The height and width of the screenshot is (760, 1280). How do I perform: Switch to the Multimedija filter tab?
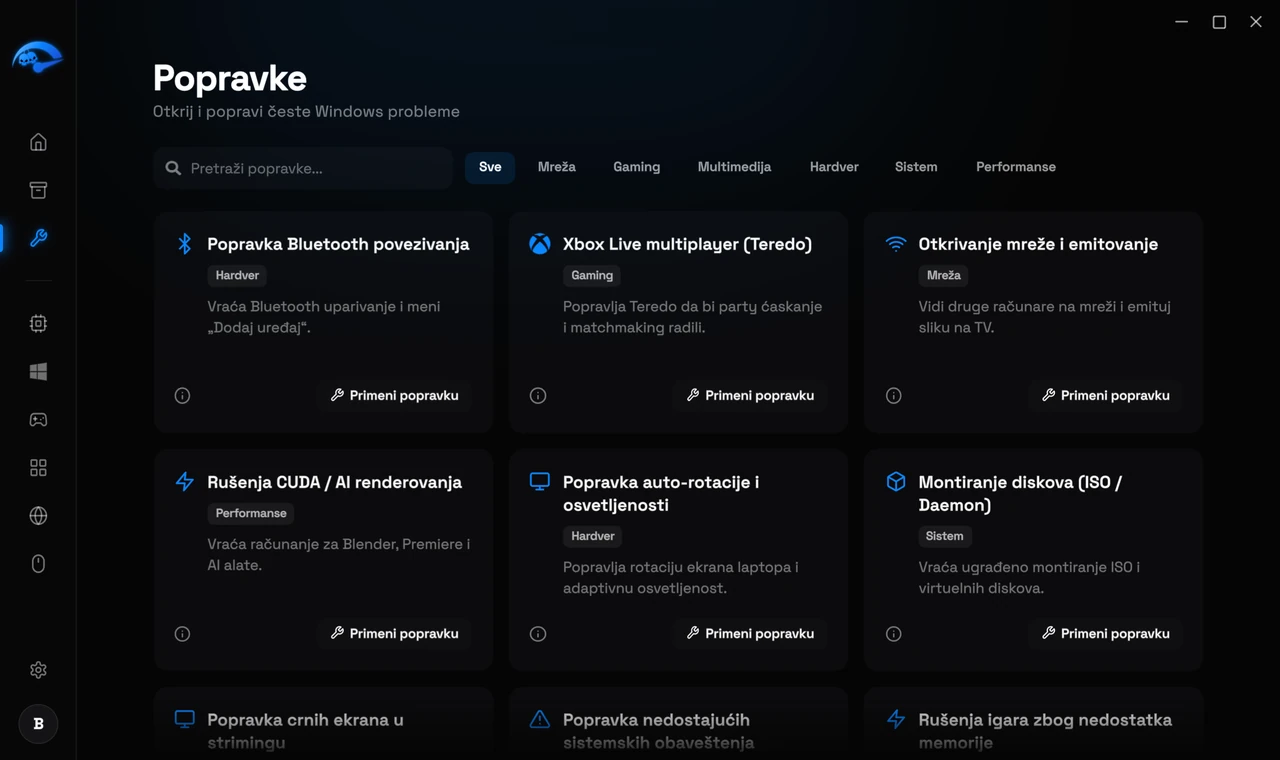(734, 167)
